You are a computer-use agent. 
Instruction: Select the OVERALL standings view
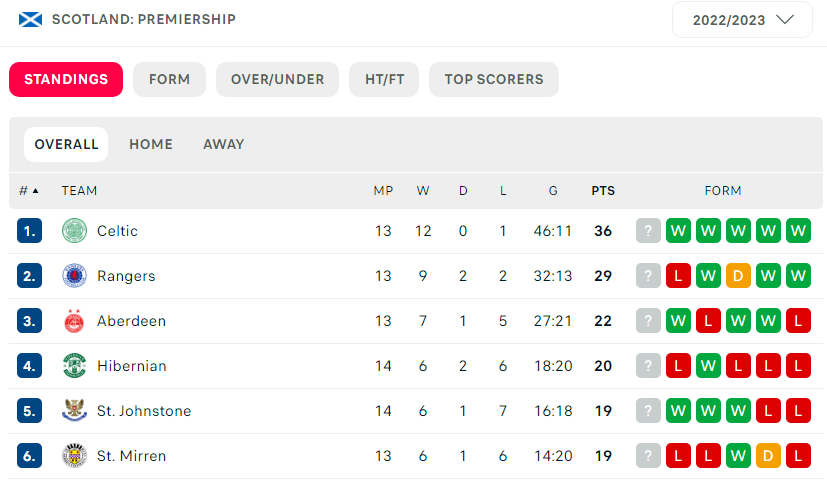tap(66, 145)
